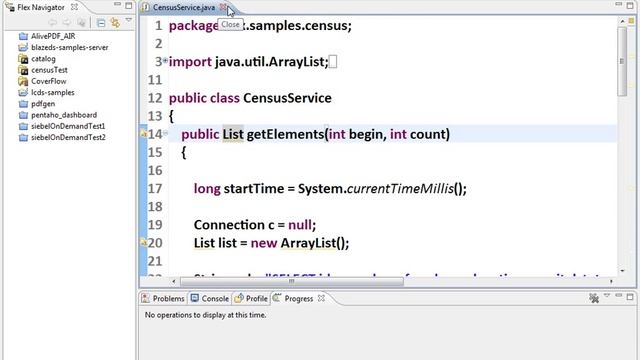Click the yellow overview ruler warning indicator

pos(631,20)
